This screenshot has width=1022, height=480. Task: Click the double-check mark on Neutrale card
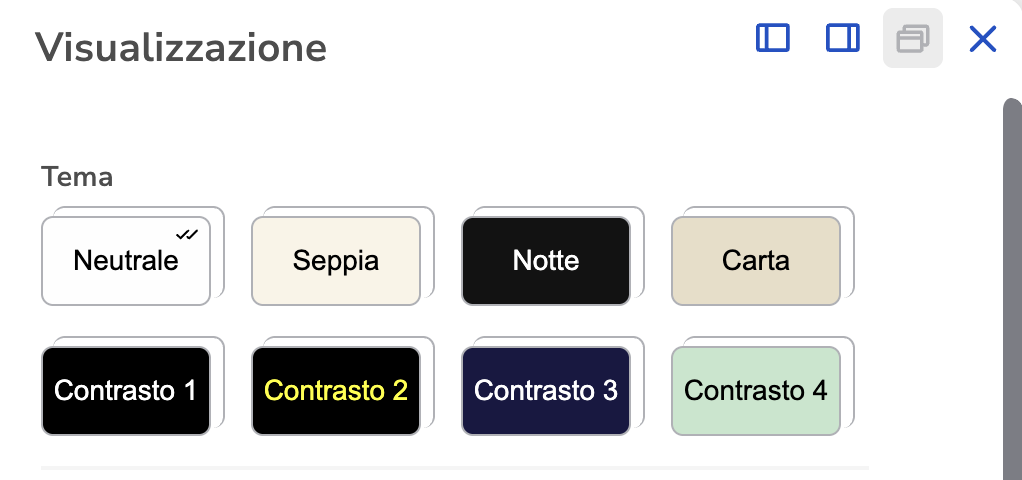point(186,234)
